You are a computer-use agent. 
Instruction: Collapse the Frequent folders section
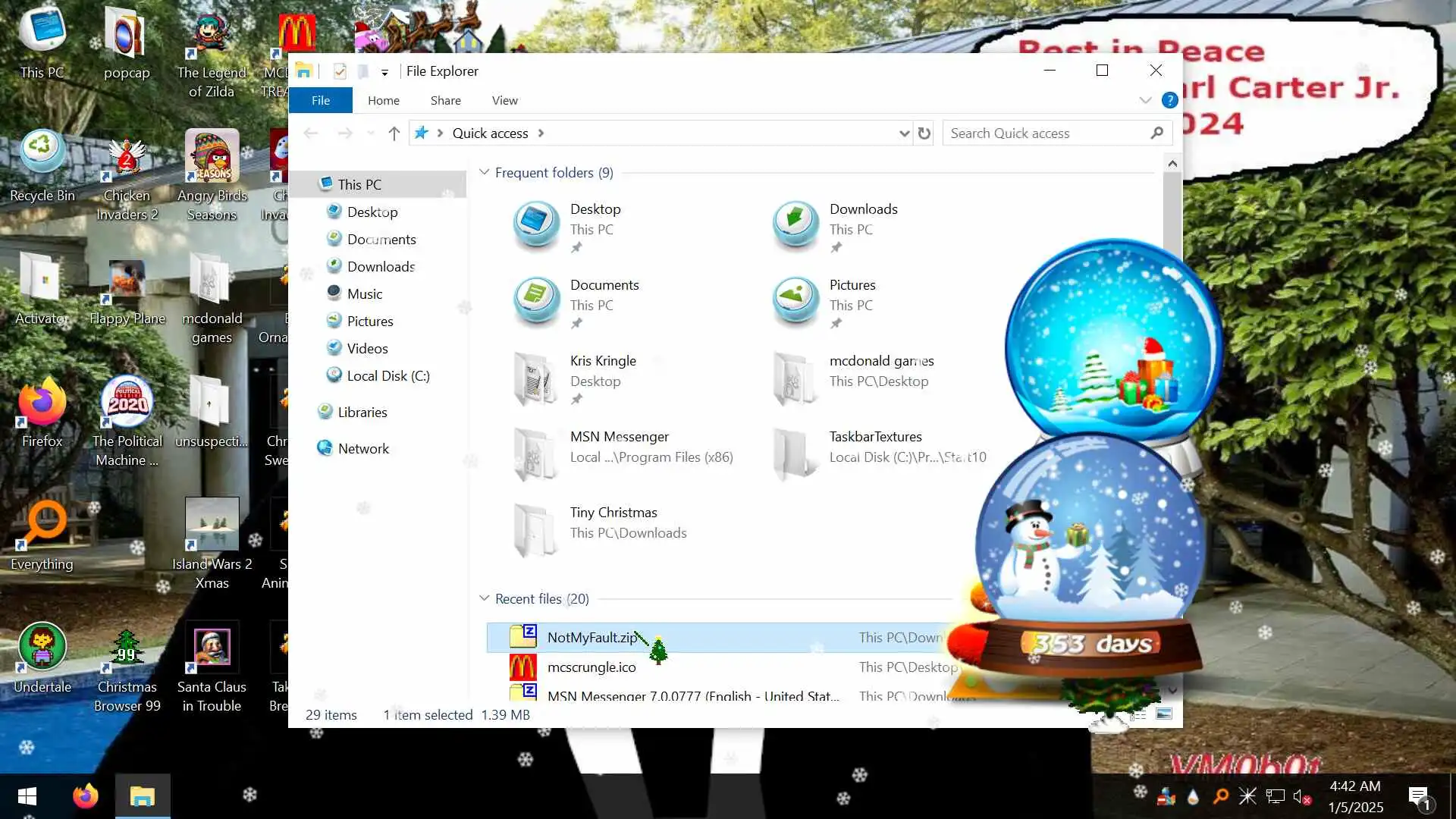pyautogui.click(x=484, y=173)
